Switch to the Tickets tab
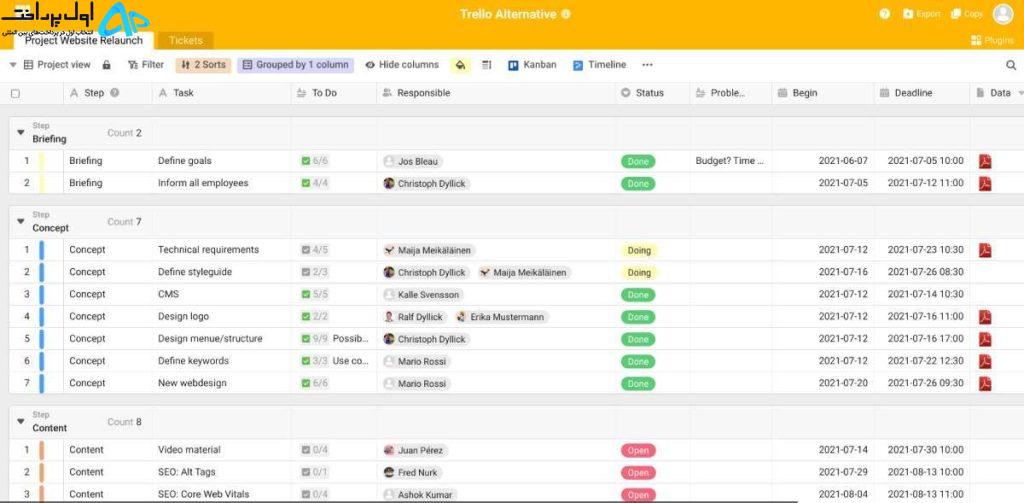Viewport: 1024px width, 503px height. 185,41
